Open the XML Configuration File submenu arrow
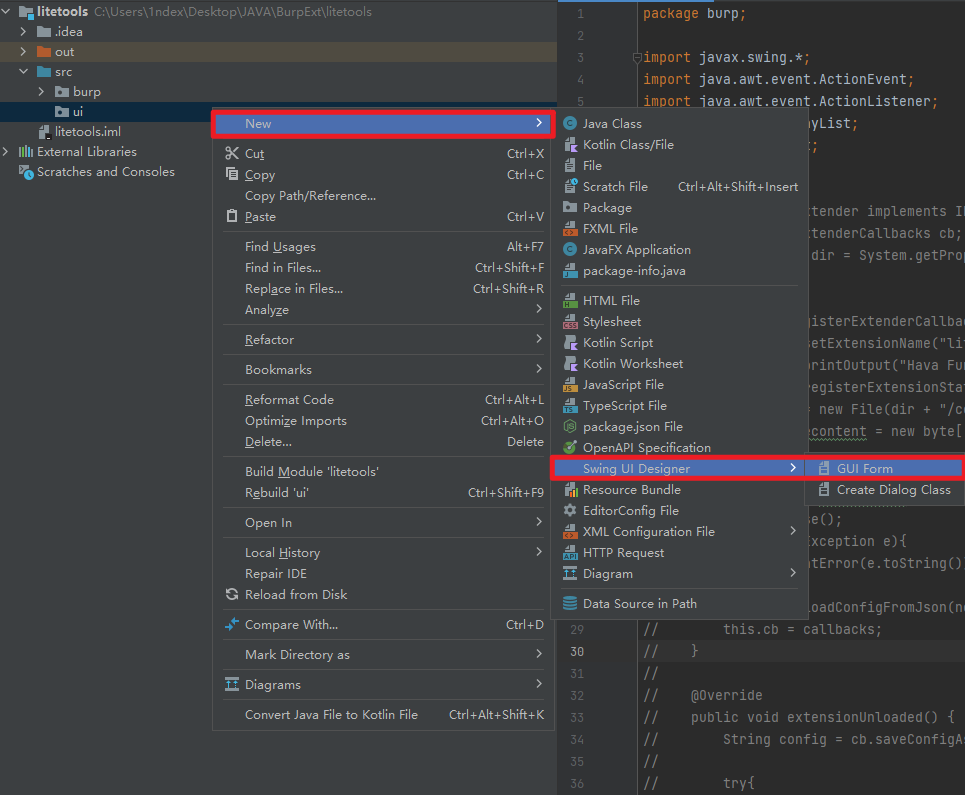This screenshot has height=795, width=965. (x=793, y=531)
